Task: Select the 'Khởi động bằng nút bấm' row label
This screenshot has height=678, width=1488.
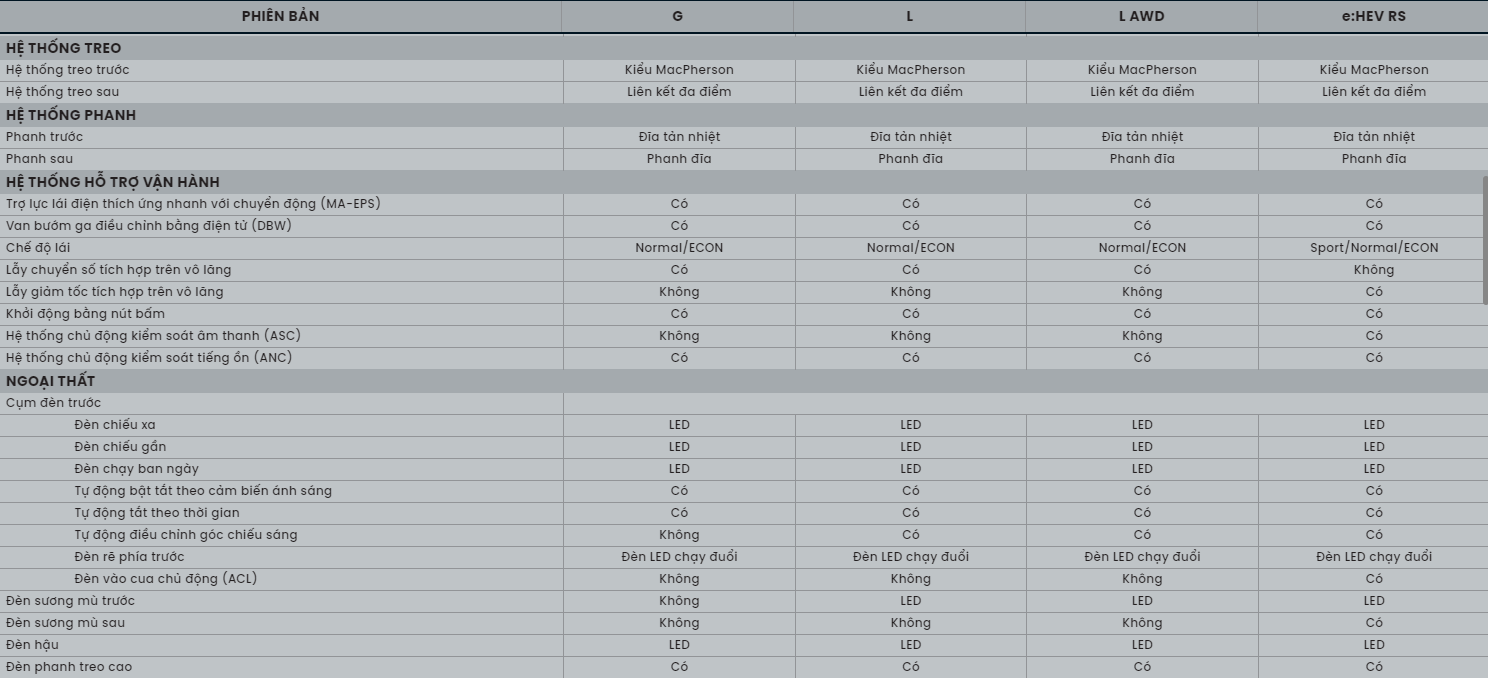Action: (x=85, y=314)
